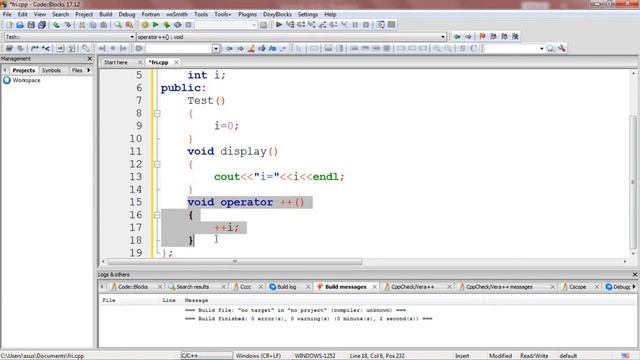The image size is (640, 360).
Task: Switch to the Start here tab
Action: [116, 62]
